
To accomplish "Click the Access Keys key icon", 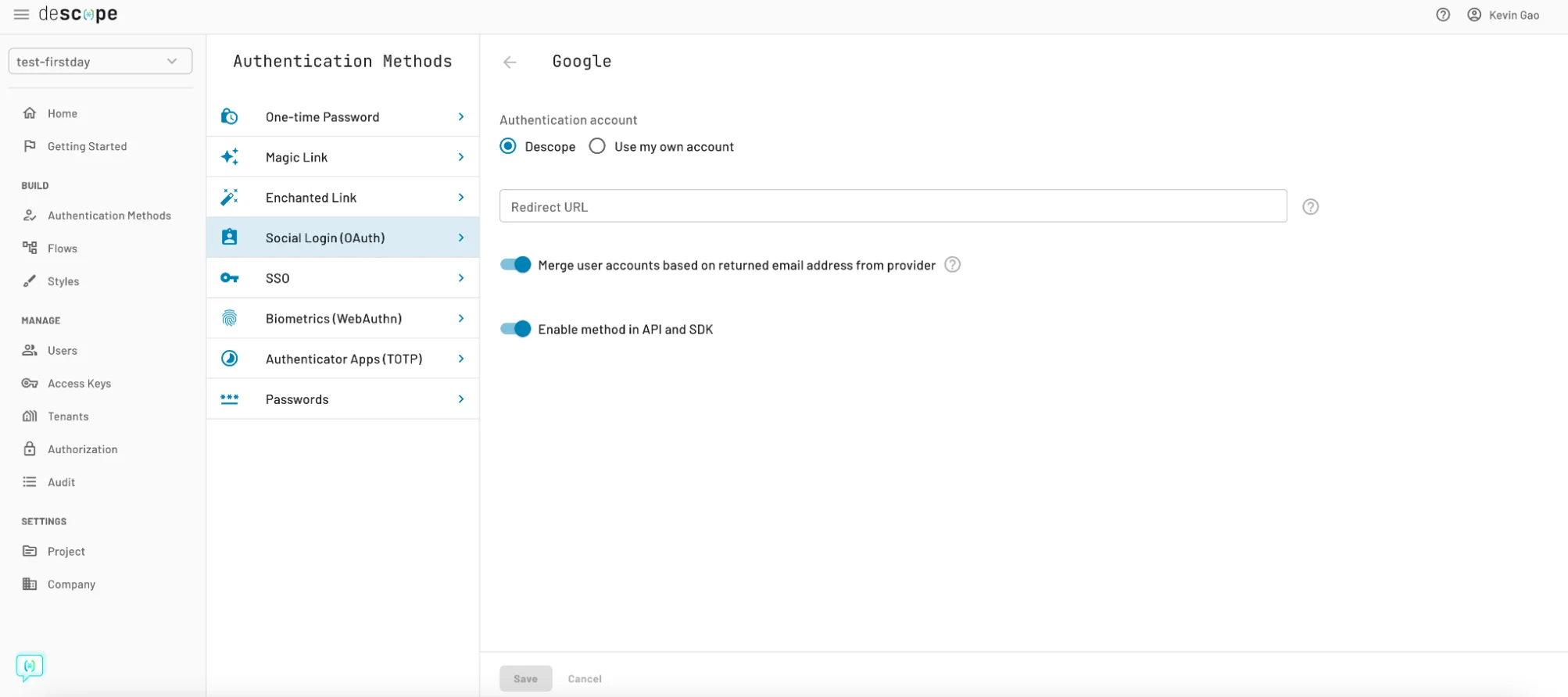I will pyautogui.click(x=30, y=384).
